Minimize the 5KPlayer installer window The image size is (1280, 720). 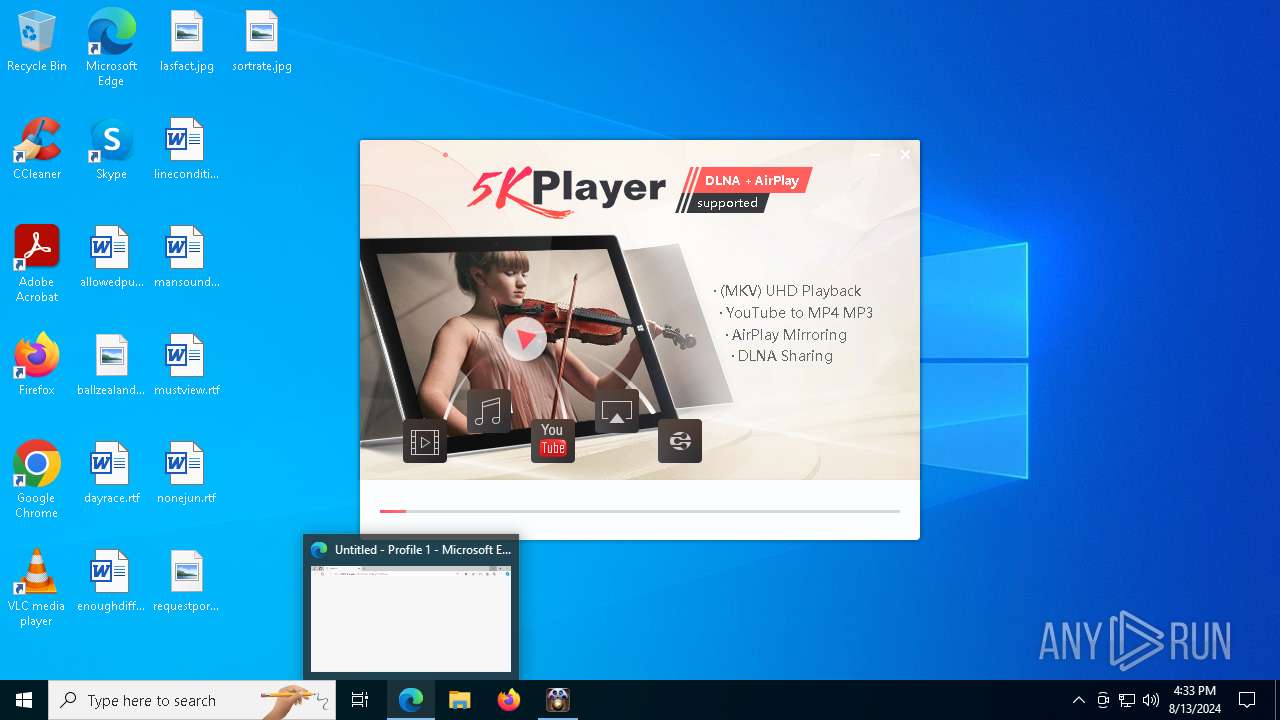coord(875,155)
